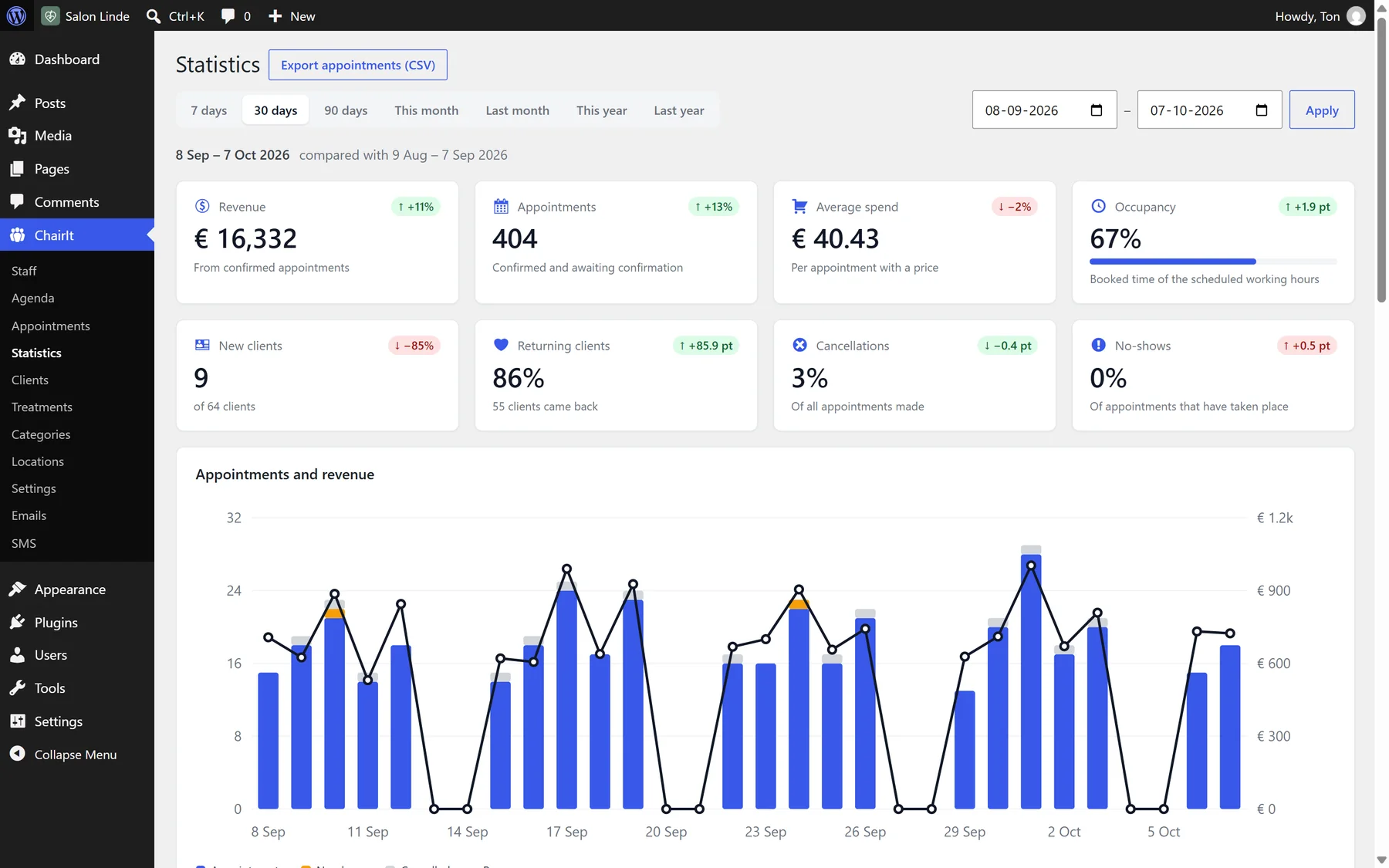This screenshot has height=868, width=1389.
Task: Select the Last year range tab
Action: click(679, 110)
